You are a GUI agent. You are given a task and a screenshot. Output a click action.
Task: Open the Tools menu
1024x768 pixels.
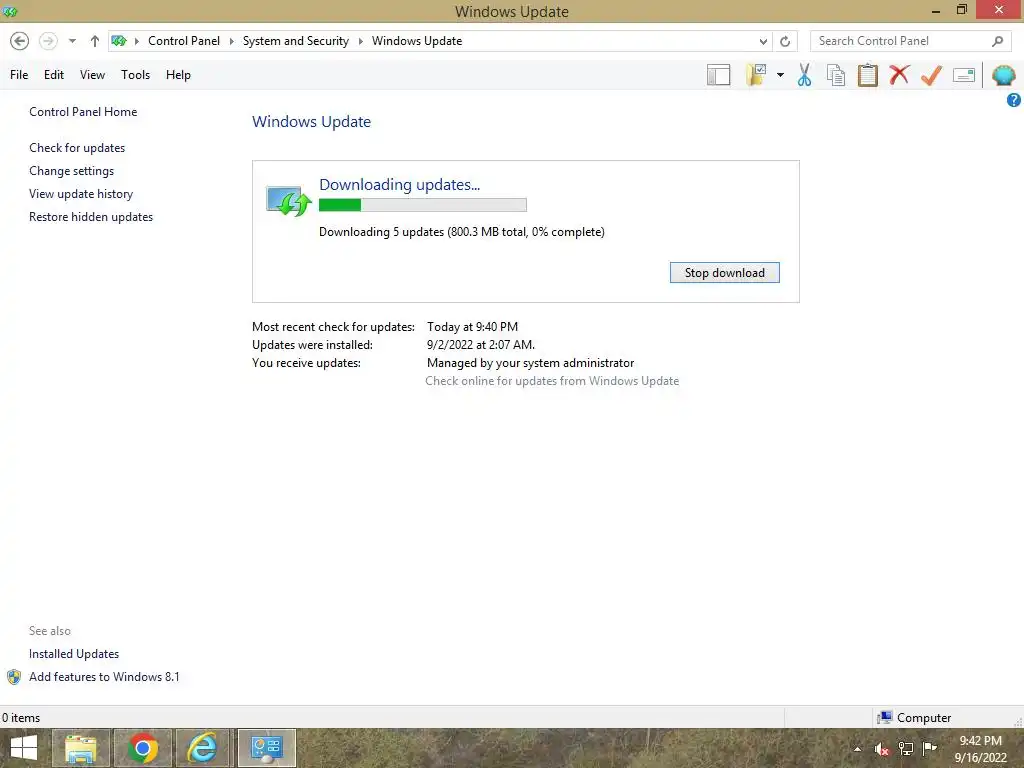point(135,75)
